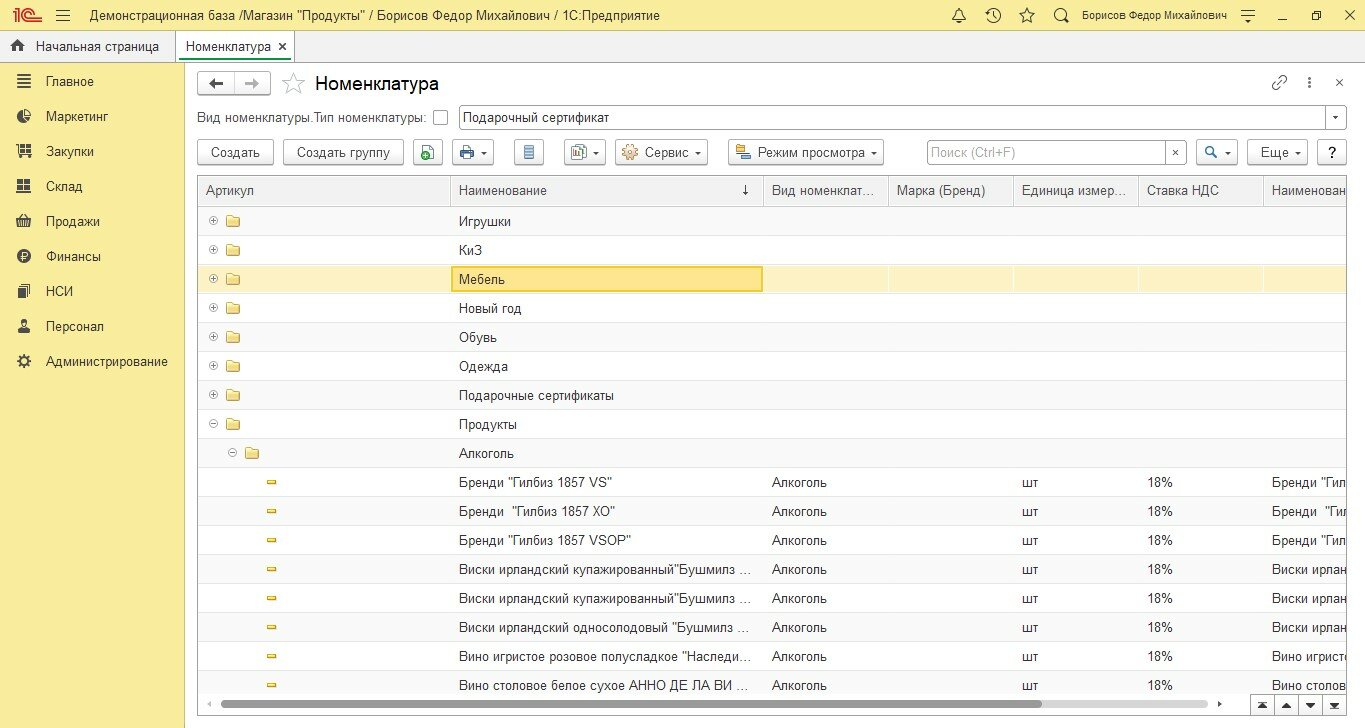This screenshot has width=1365, height=728.
Task: Open favorites star in title bar
Action: point(1027,16)
